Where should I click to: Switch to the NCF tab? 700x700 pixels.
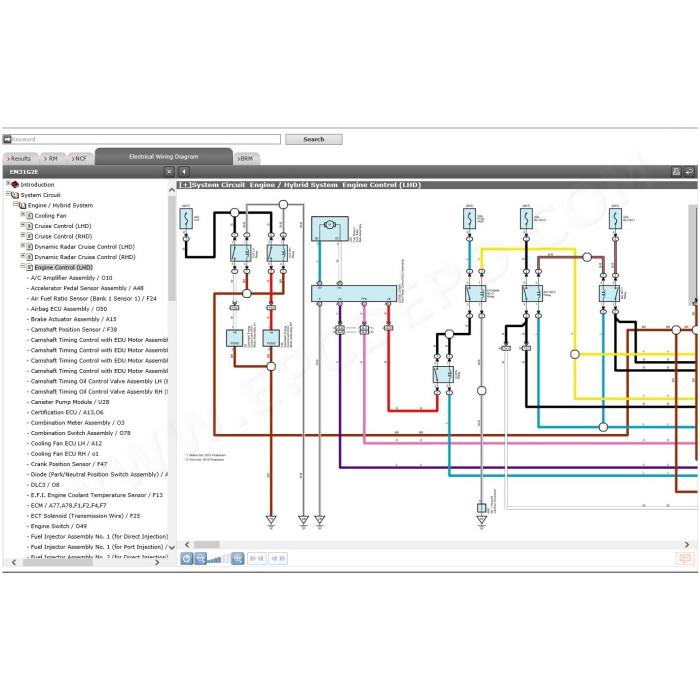pyautogui.click(x=79, y=158)
